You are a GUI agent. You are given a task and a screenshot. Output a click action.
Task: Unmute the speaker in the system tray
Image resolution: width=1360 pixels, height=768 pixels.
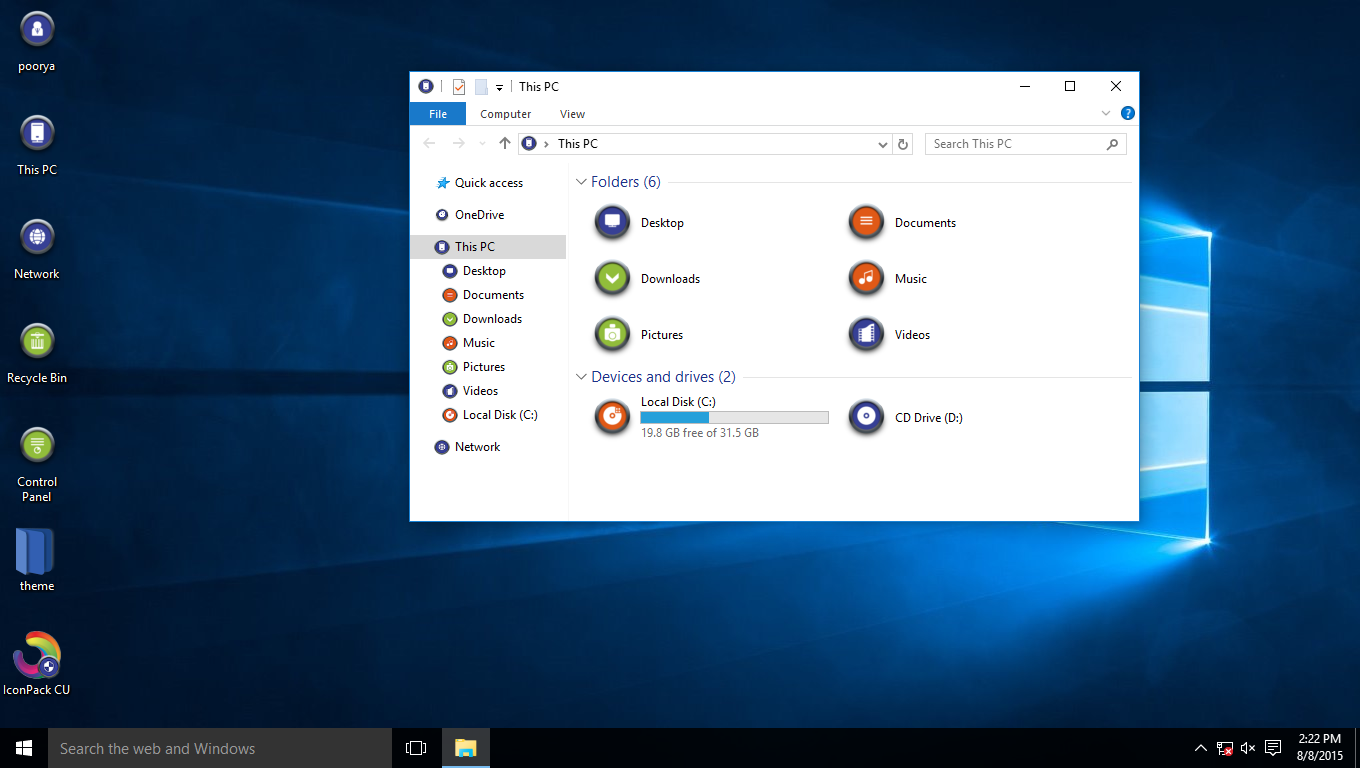pos(1247,747)
